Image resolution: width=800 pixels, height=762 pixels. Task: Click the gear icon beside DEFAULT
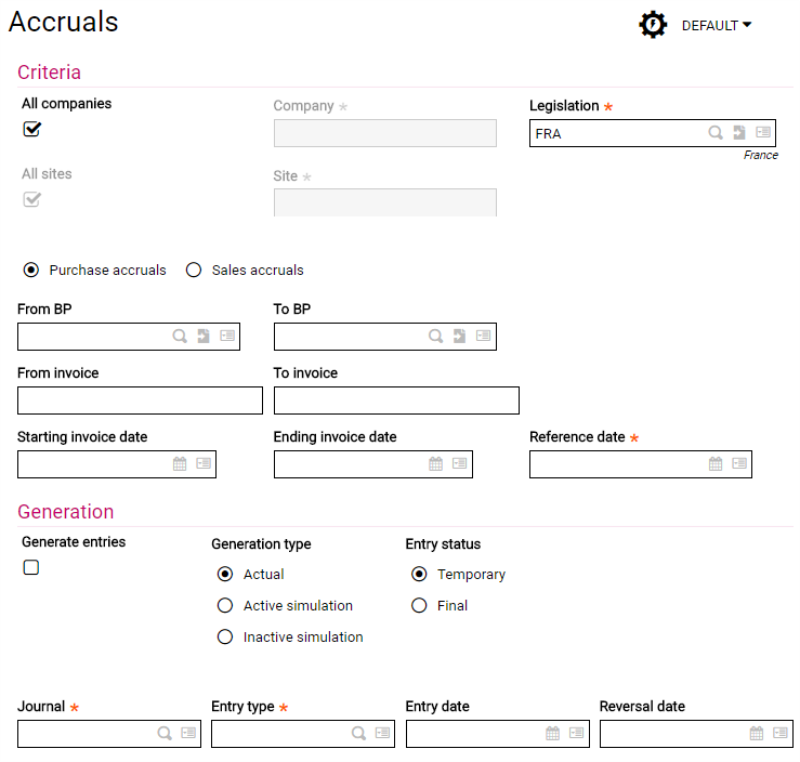point(653,25)
